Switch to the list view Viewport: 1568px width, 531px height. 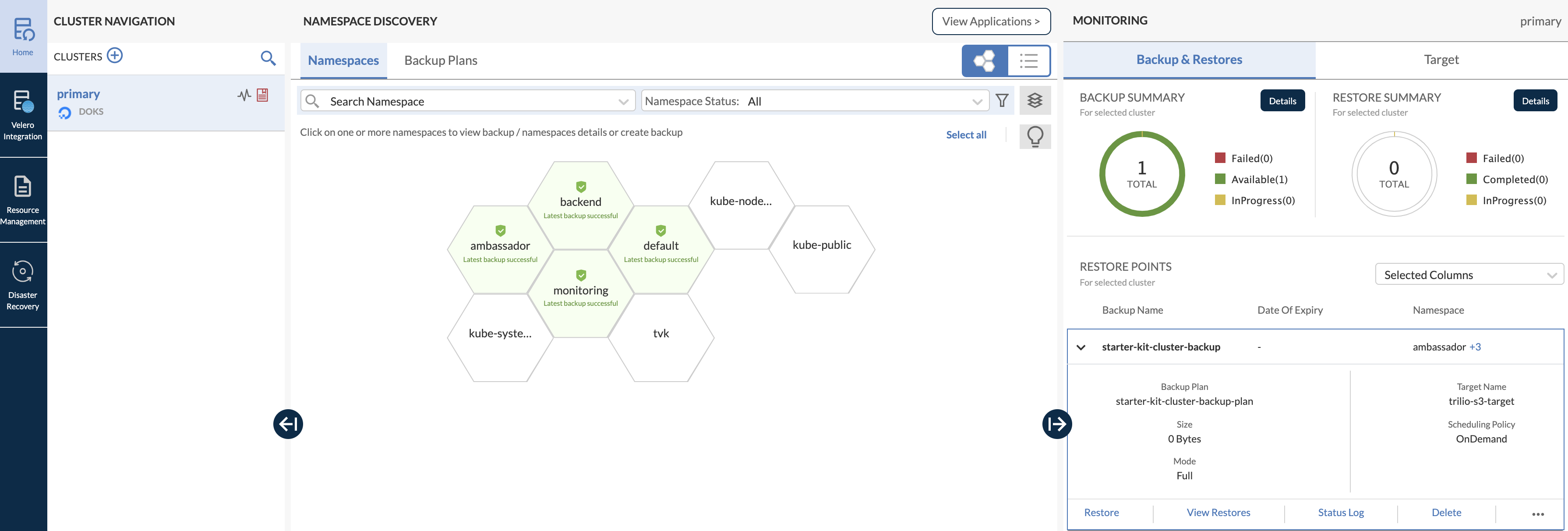point(1029,61)
